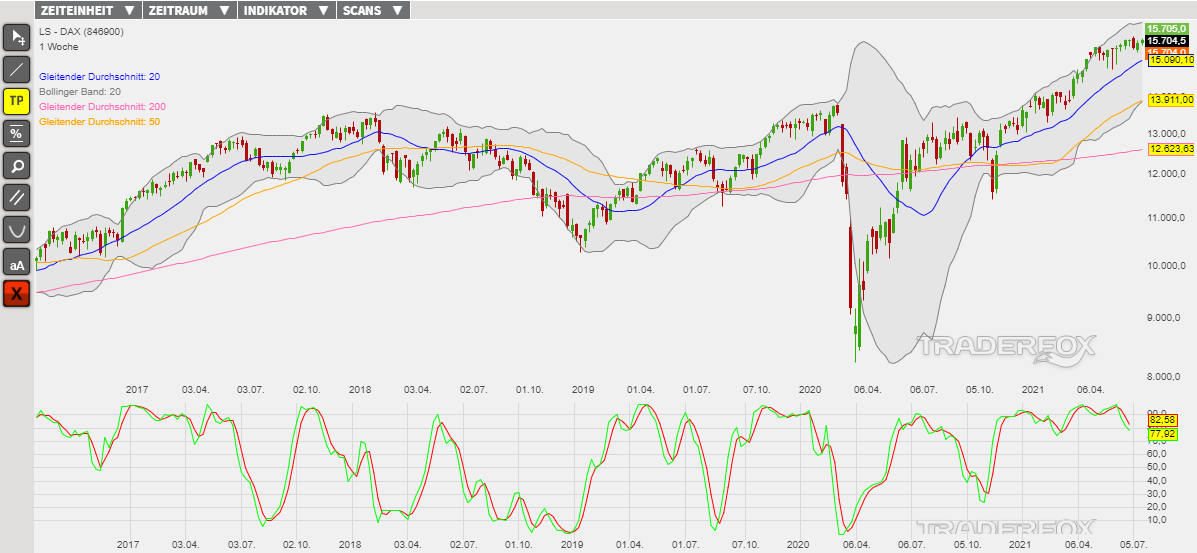Select the Gleitender Durchschnitt: 50 legend entry
1197x553 pixels.
(x=99, y=121)
